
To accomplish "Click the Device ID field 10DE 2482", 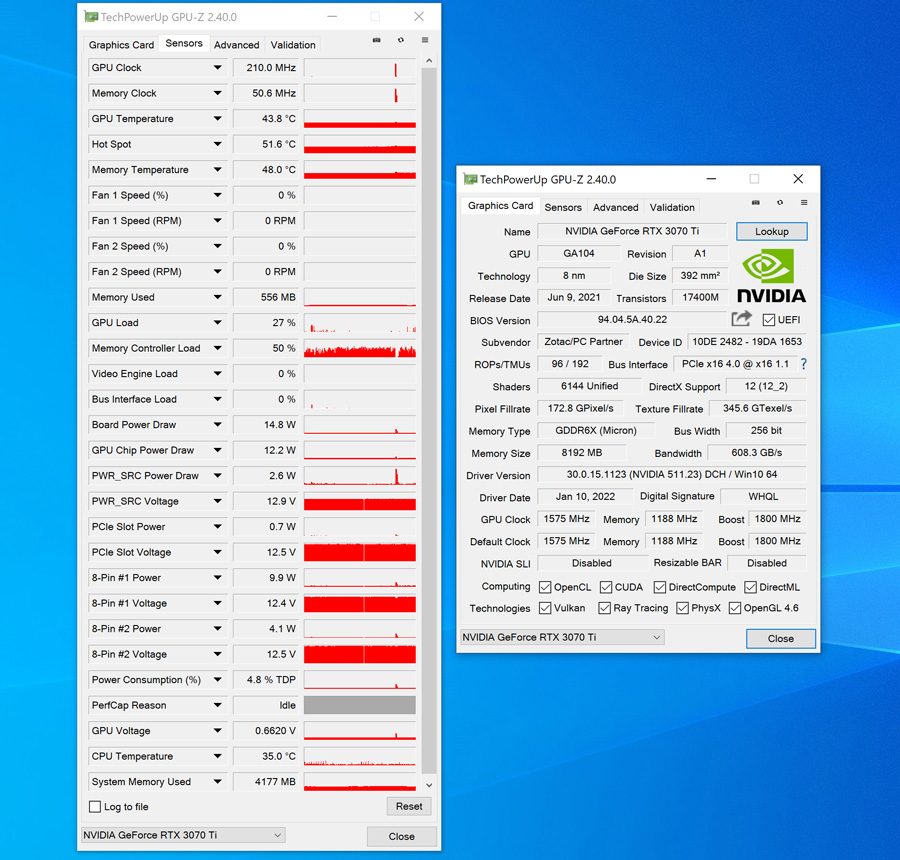I will (747, 342).
